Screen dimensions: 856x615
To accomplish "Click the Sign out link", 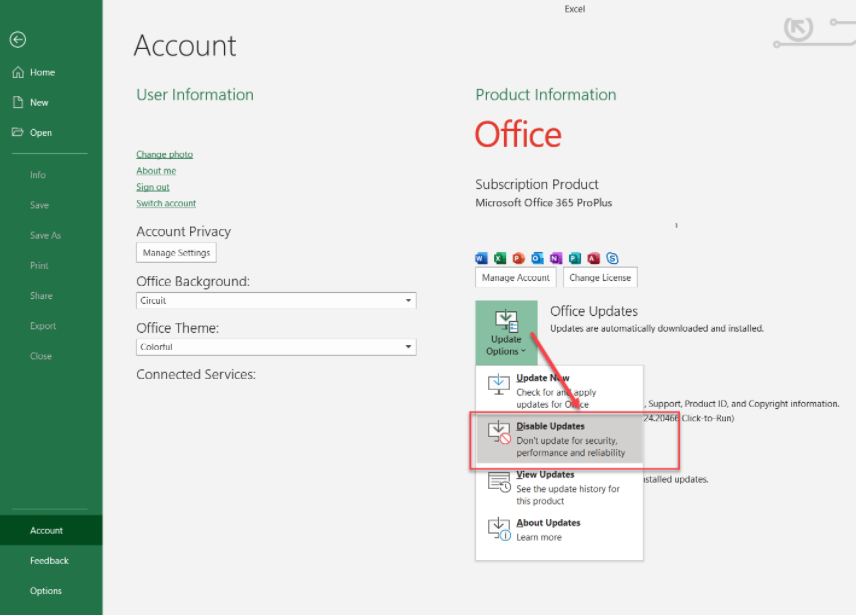I will 153,187.
